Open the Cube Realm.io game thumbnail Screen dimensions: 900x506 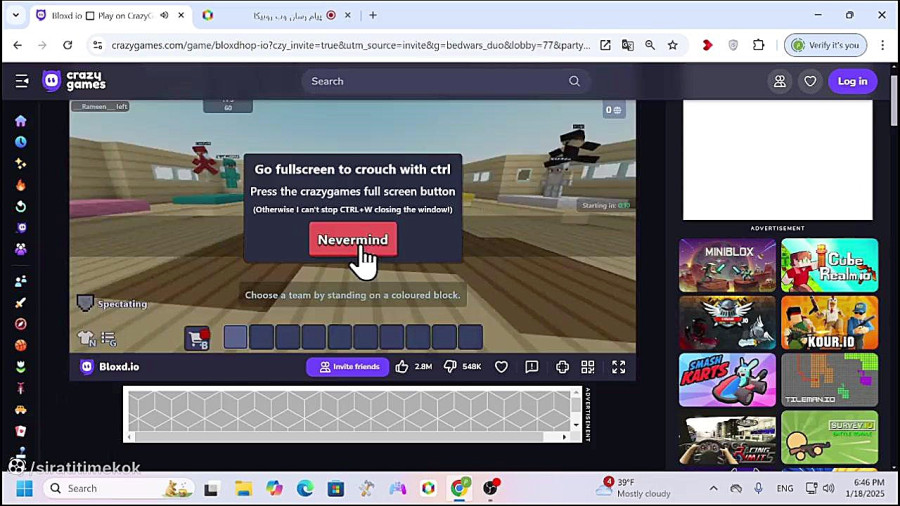829,266
